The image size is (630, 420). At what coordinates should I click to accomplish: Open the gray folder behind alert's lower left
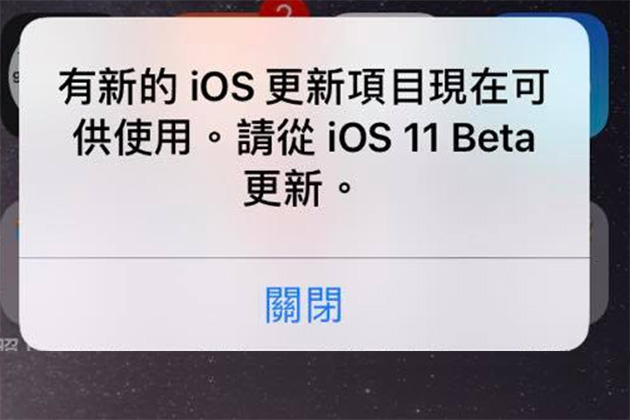10,263
